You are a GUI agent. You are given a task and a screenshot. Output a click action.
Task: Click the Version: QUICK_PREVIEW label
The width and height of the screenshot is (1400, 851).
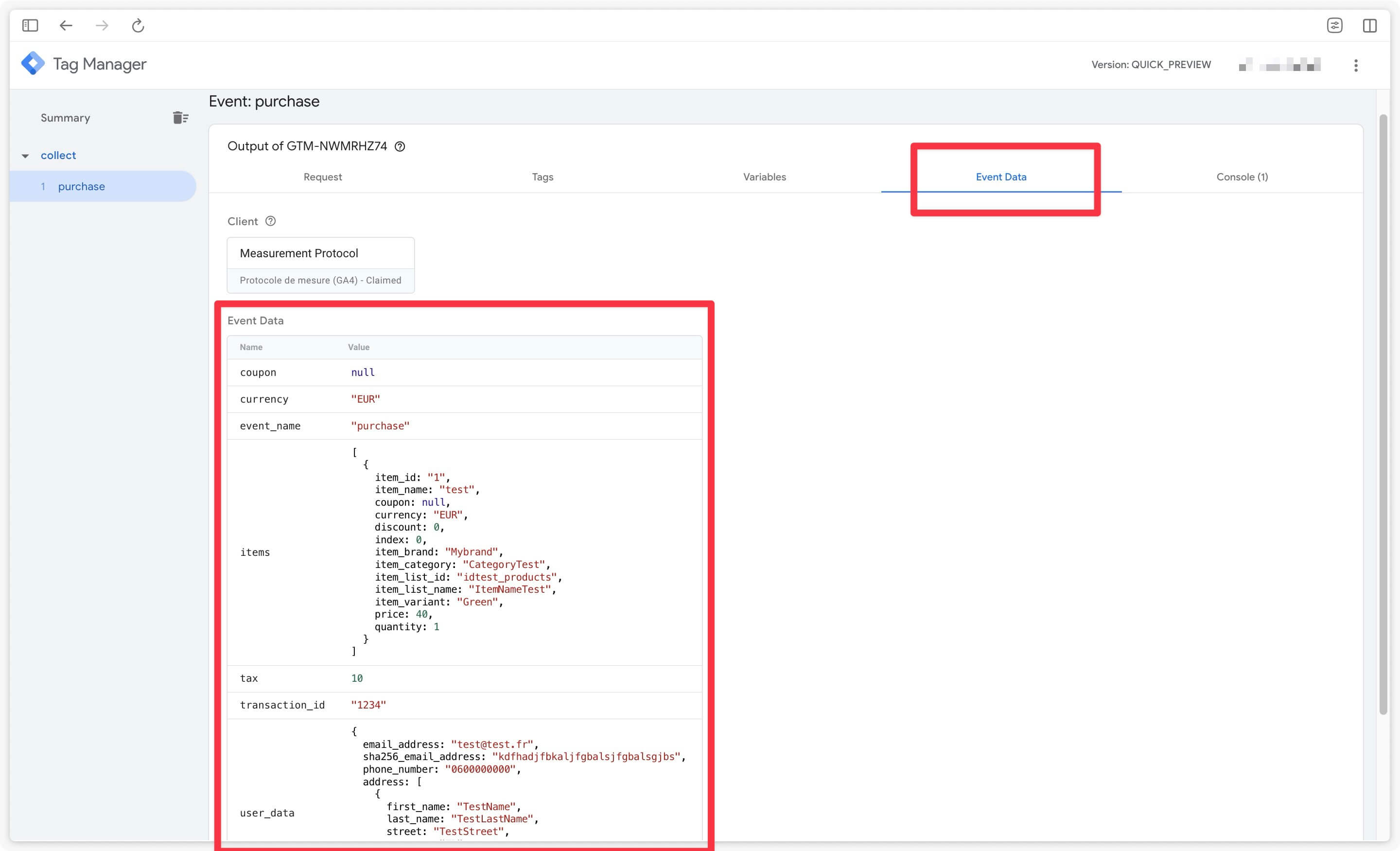[x=1151, y=65]
